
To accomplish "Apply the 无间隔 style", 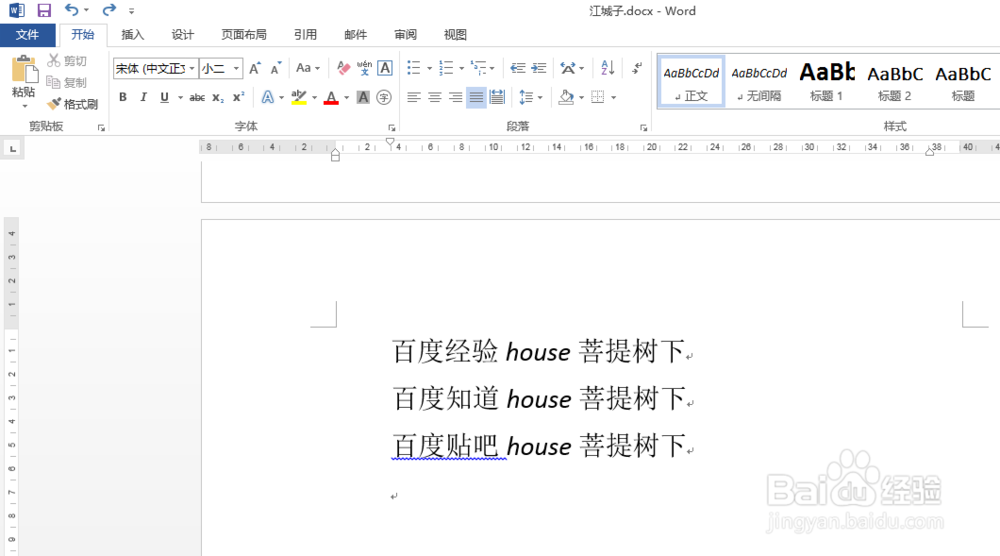I will click(759, 82).
